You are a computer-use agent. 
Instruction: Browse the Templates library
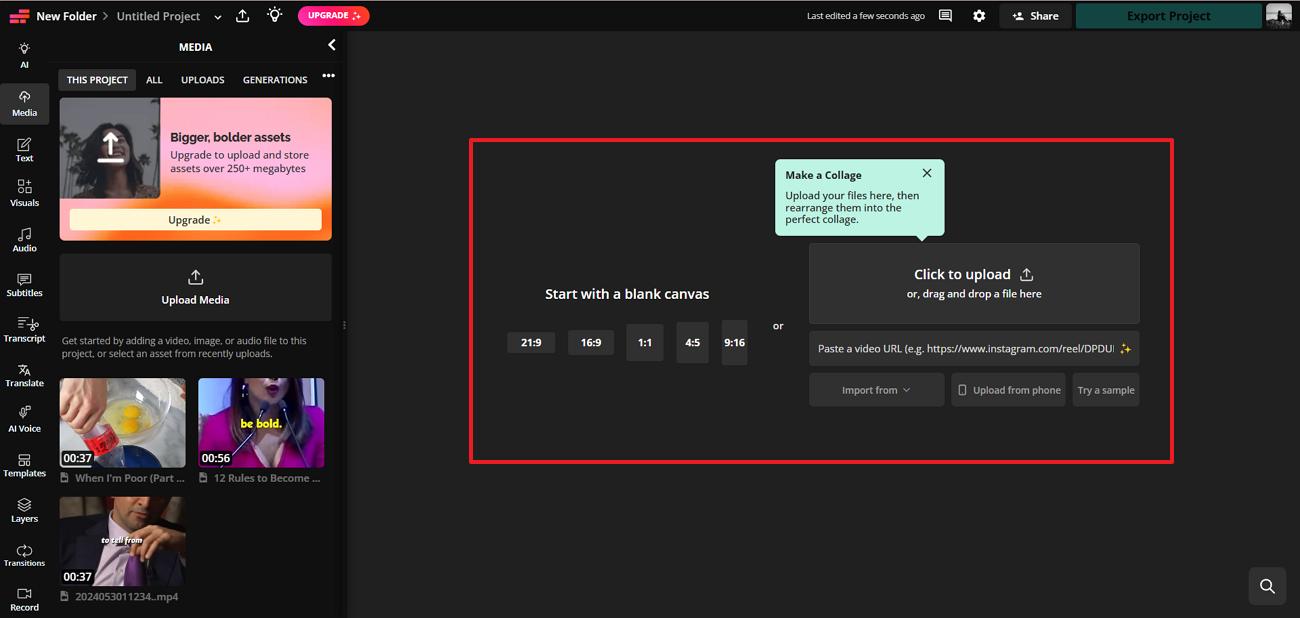(24, 465)
